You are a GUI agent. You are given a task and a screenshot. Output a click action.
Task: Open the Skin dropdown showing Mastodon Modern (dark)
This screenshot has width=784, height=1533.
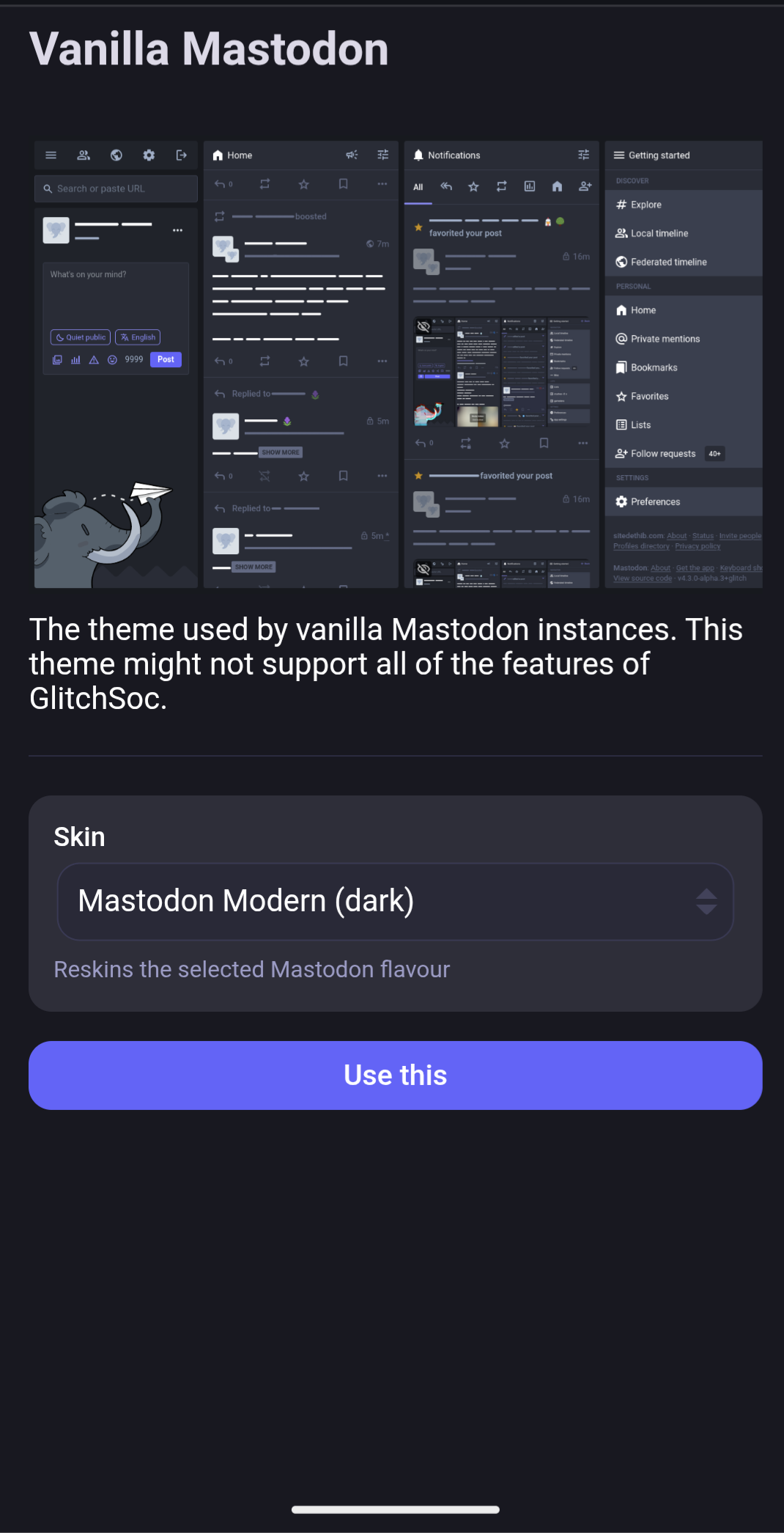[x=395, y=901]
